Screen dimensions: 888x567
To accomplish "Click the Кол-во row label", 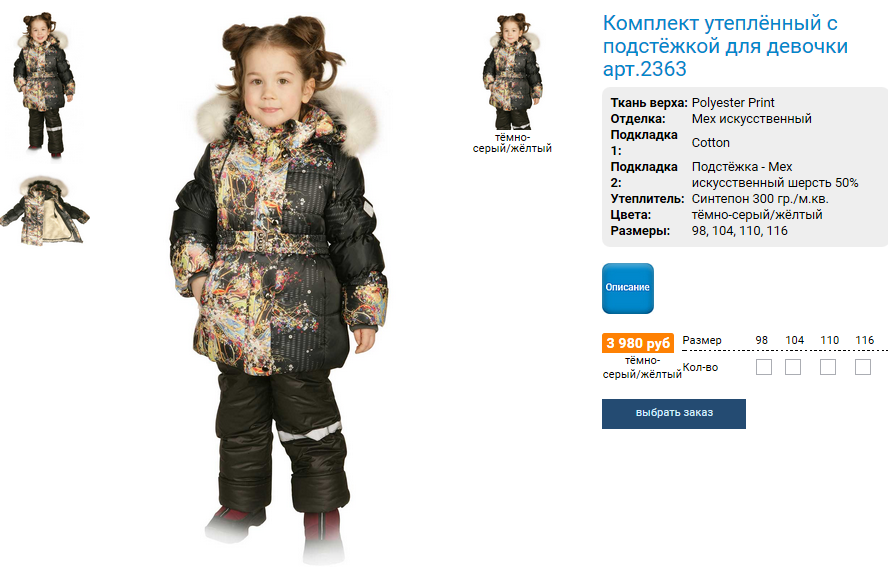I will tap(700, 367).
